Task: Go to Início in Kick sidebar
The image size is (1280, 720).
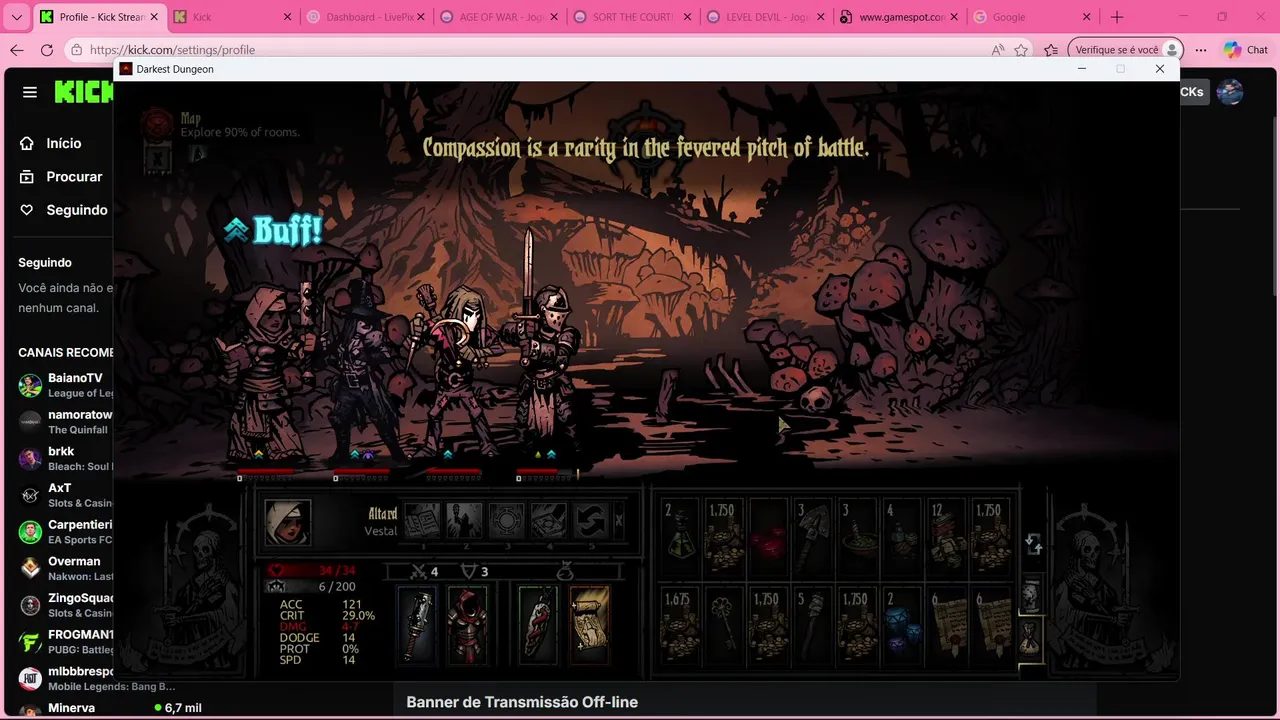Action: point(53,143)
